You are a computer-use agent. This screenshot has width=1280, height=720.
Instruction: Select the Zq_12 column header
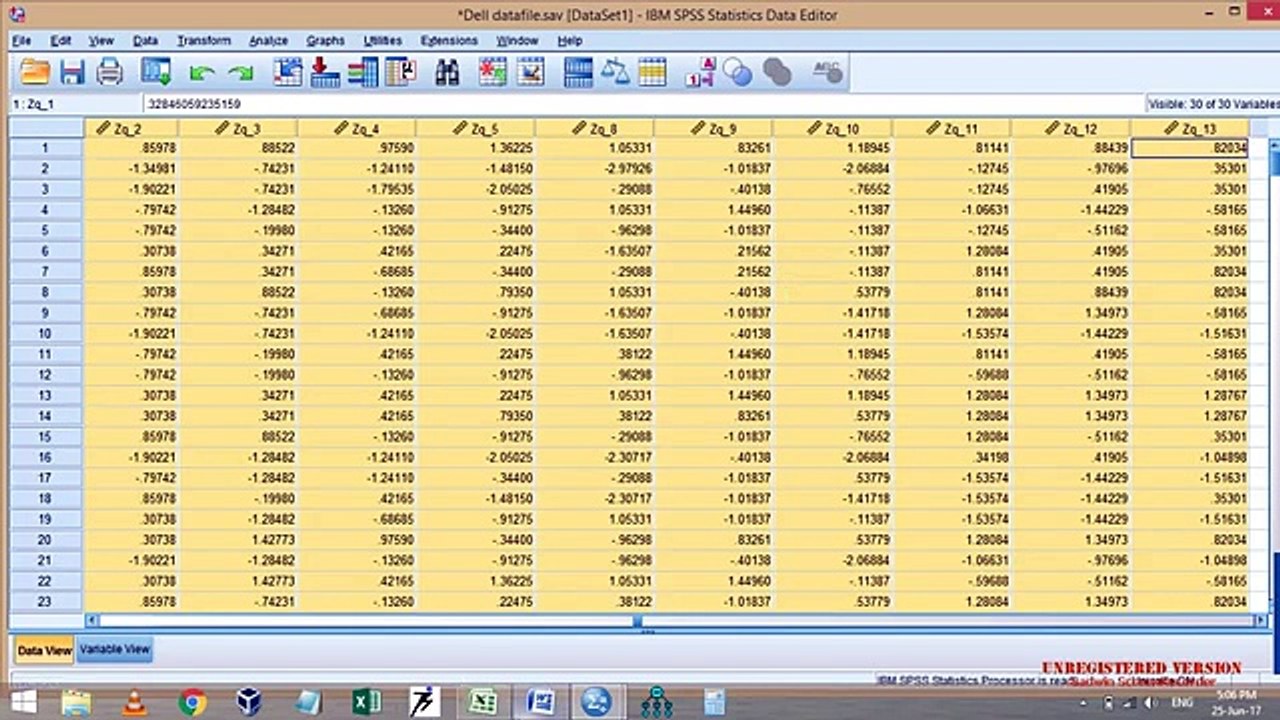click(1071, 128)
